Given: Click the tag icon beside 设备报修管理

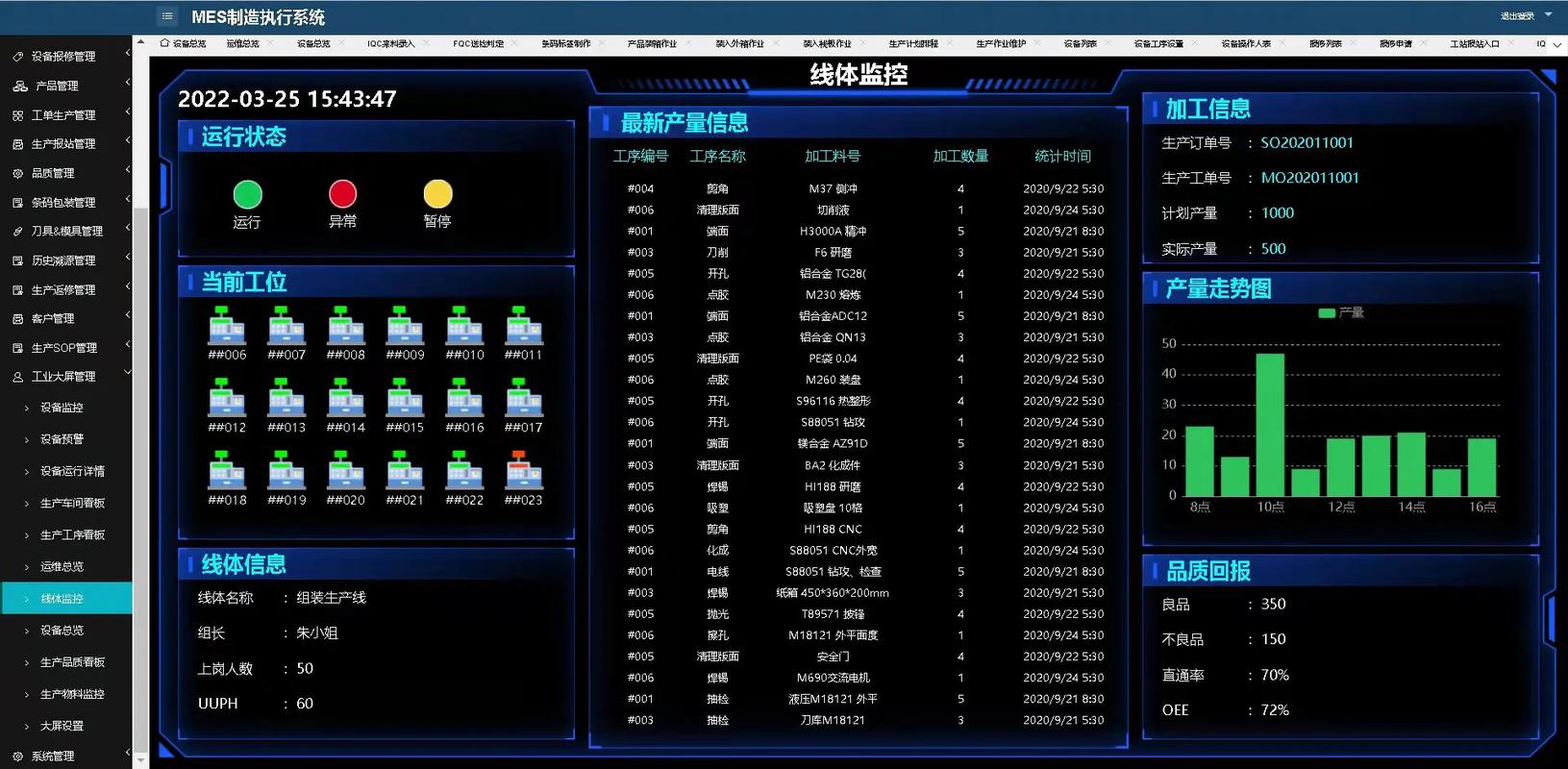Looking at the screenshot, I should (18, 57).
